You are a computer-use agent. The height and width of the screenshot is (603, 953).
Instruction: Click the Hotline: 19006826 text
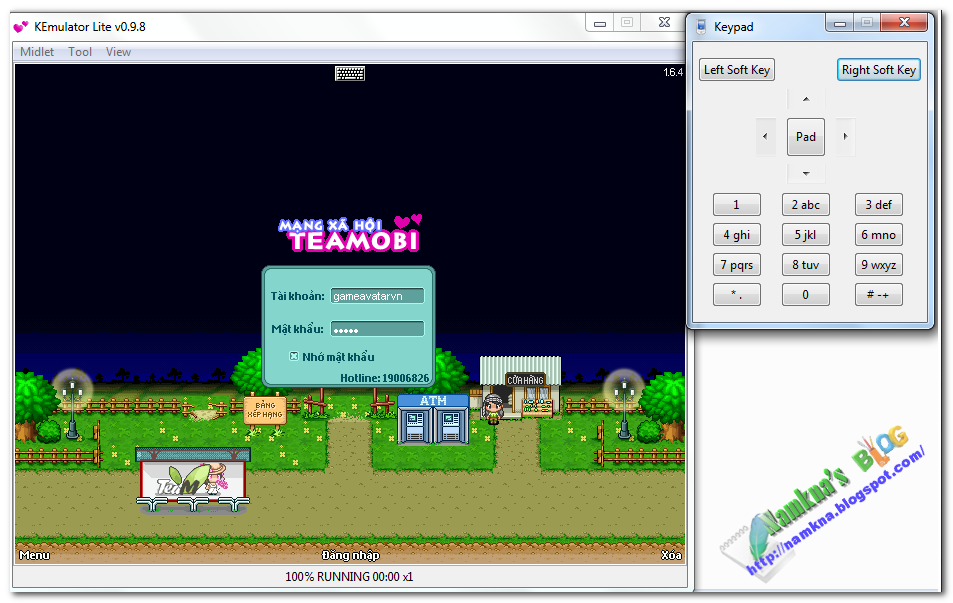(x=384, y=378)
